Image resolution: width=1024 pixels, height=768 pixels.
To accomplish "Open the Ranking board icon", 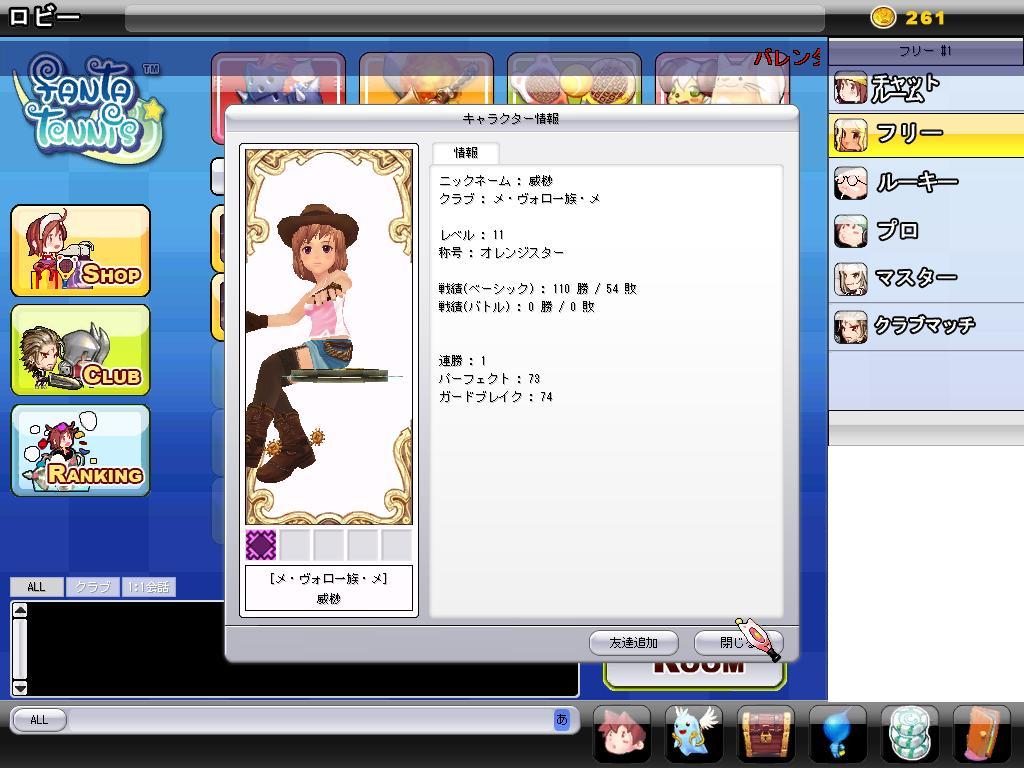I will [x=80, y=450].
